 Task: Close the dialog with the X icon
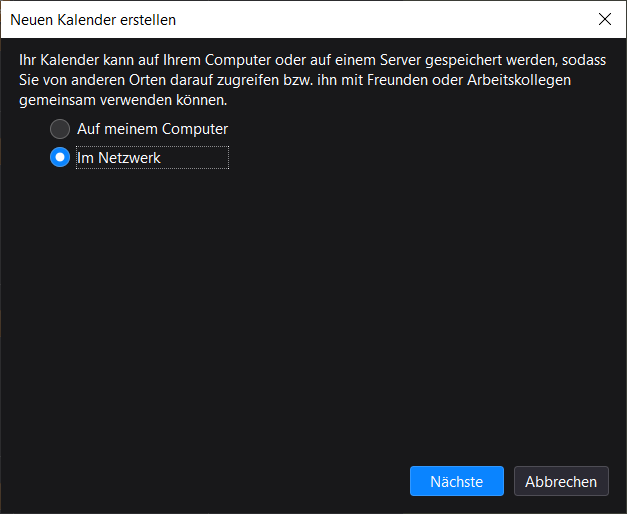point(604,19)
